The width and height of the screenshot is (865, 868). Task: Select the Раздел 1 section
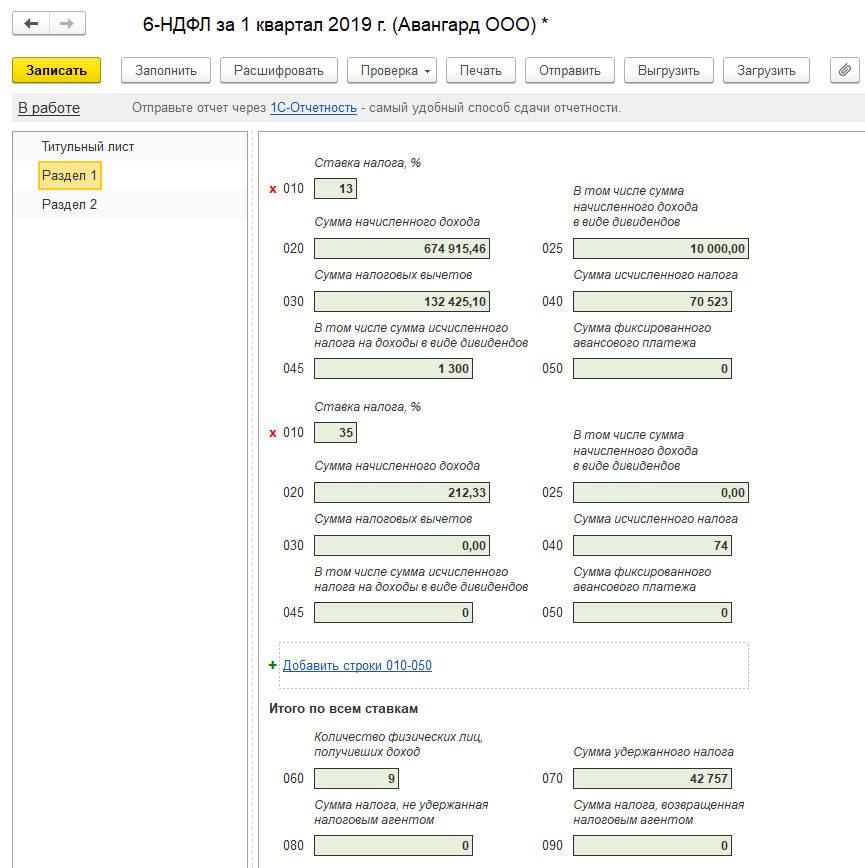point(70,176)
